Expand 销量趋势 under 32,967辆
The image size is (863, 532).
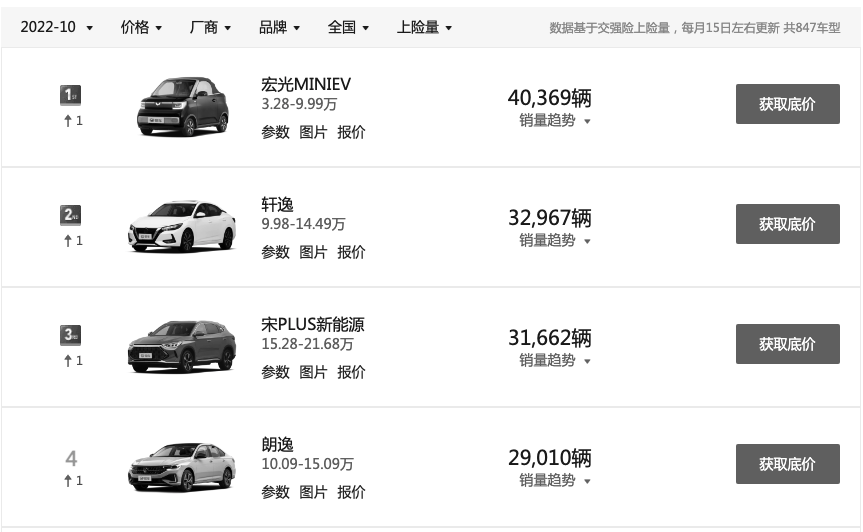pyautogui.click(x=555, y=240)
